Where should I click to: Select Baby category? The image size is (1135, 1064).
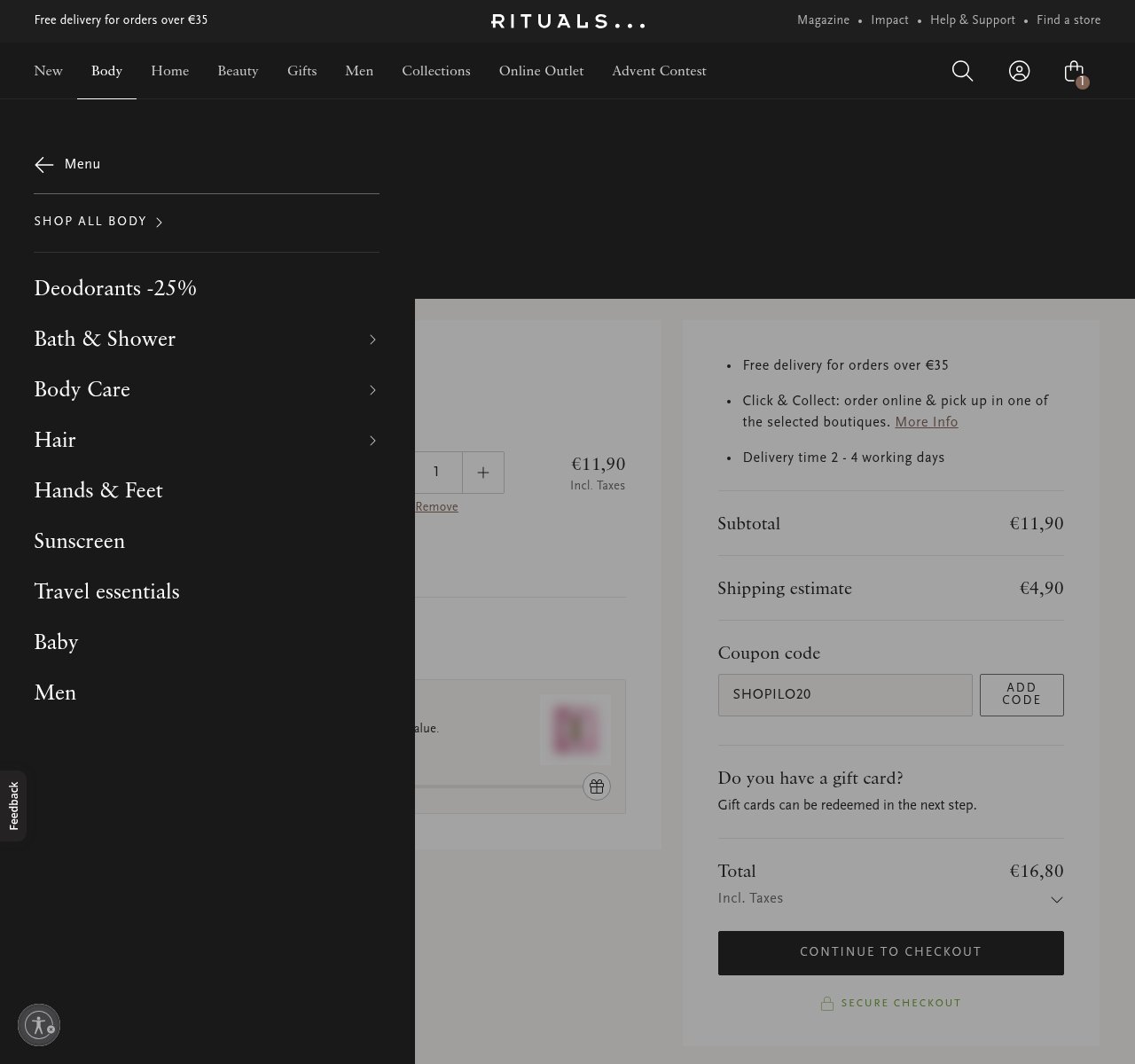tap(56, 642)
